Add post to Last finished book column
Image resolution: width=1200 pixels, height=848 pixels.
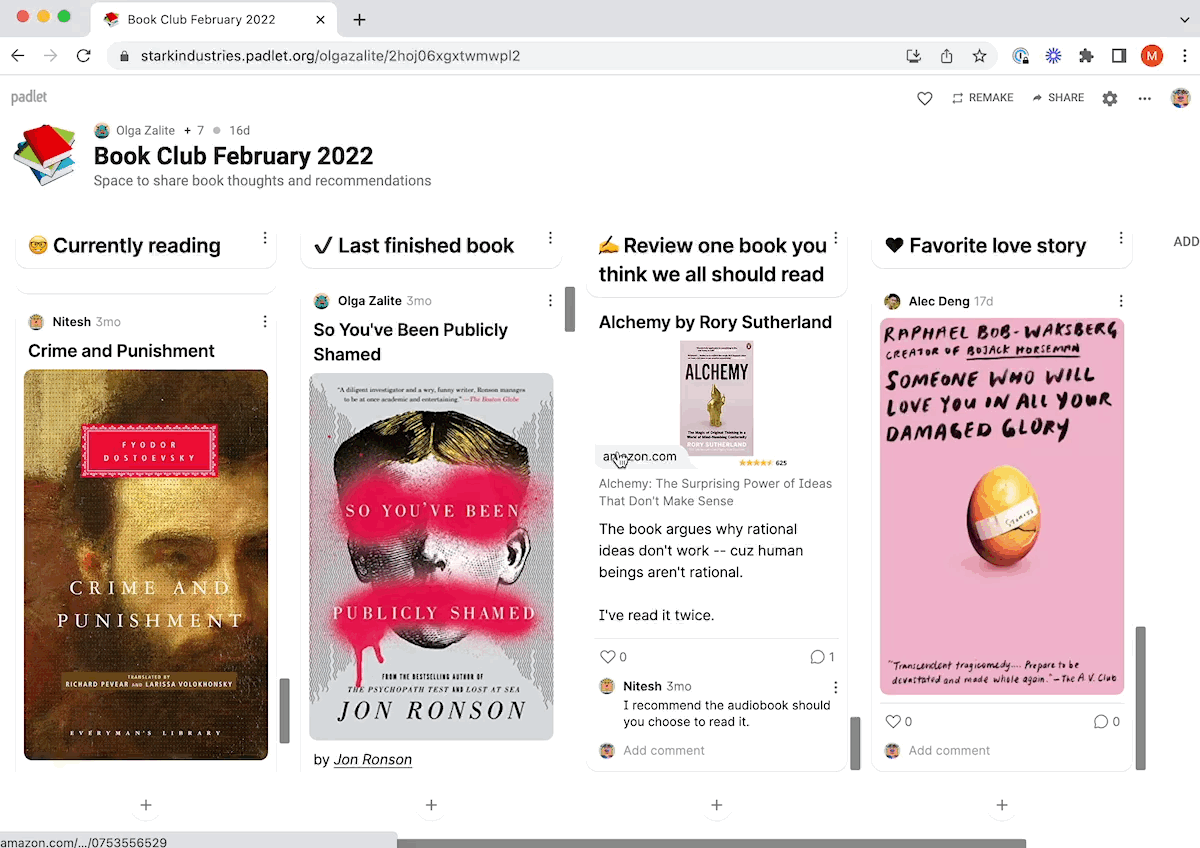pyautogui.click(x=431, y=805)
